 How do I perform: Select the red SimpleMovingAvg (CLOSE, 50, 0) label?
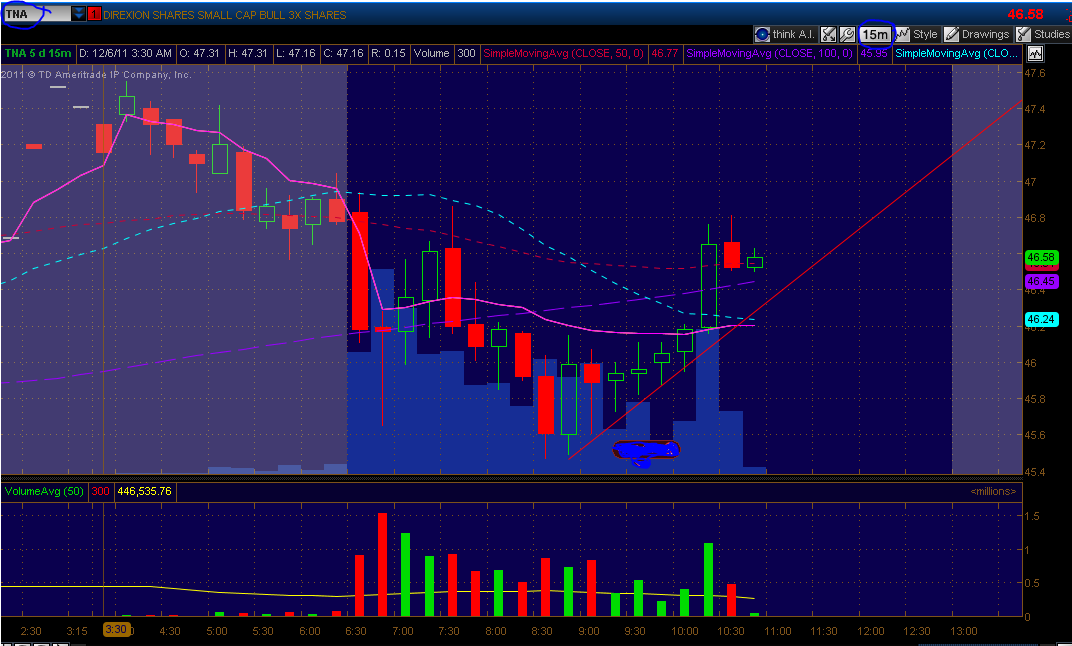pos(564,53)
